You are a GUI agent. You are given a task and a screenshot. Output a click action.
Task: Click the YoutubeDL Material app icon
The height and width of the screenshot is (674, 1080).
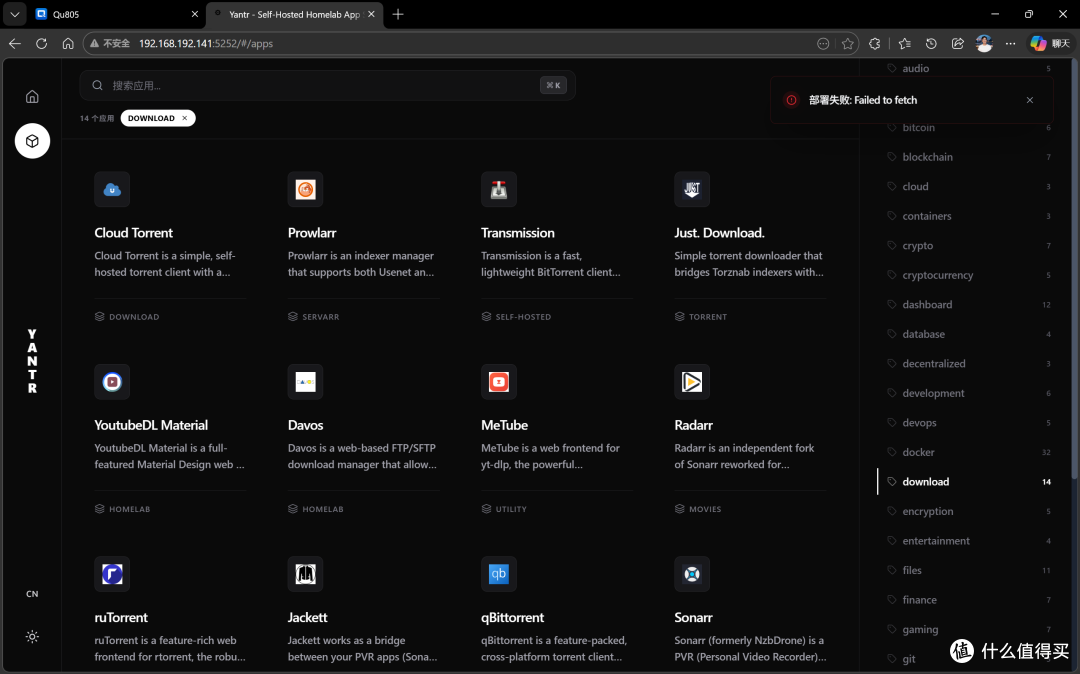[x=112, y=381]
